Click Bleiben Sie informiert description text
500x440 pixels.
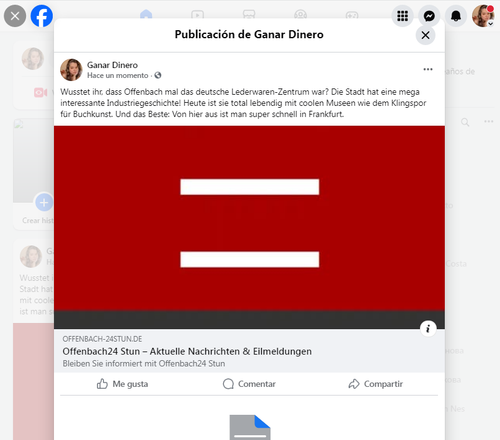(144, 363)
